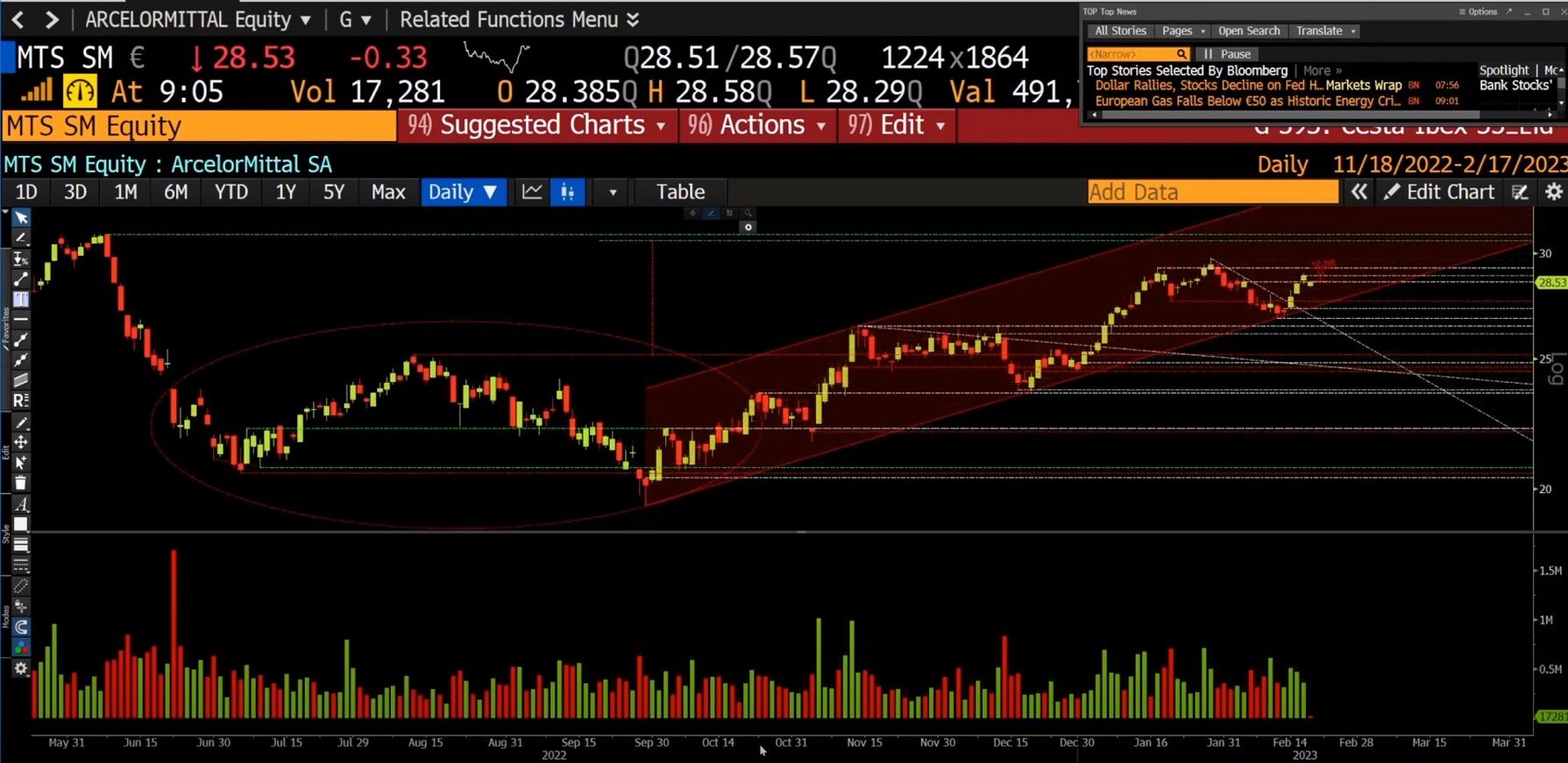Switch to line chart type

[x=532, y=192]
